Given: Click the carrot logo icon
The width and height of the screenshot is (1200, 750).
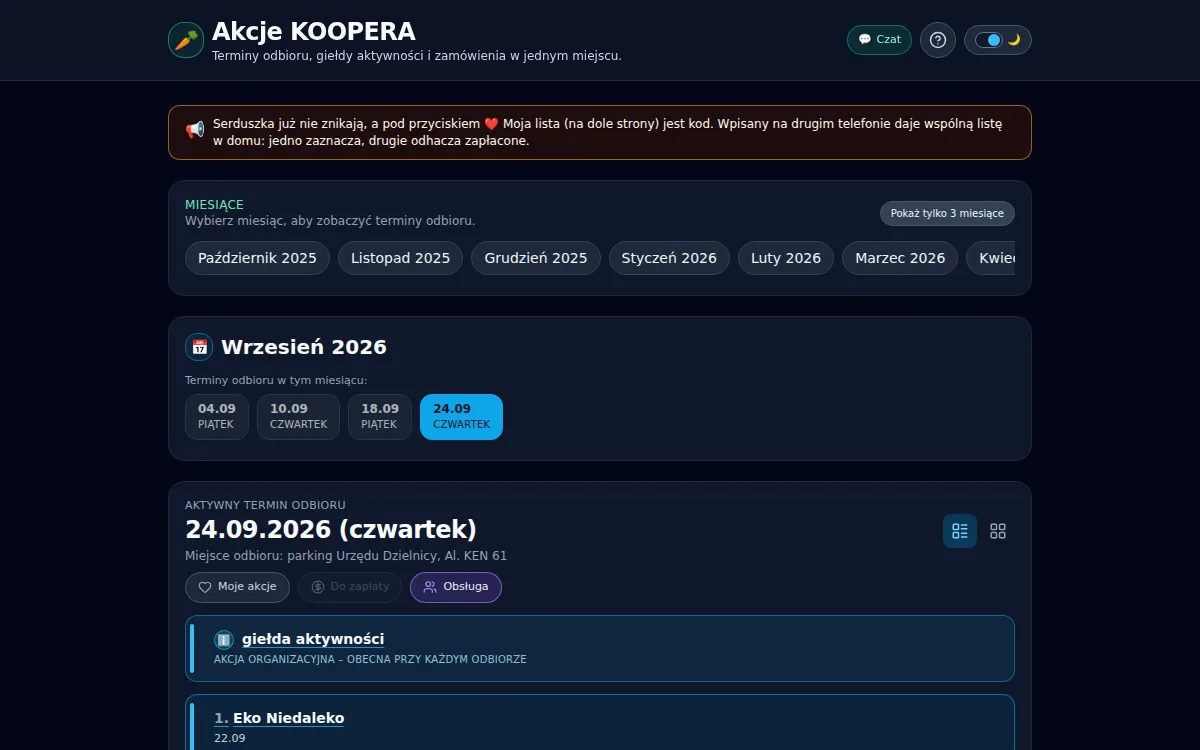Looking at the screenshot, I should click(186, 40).
